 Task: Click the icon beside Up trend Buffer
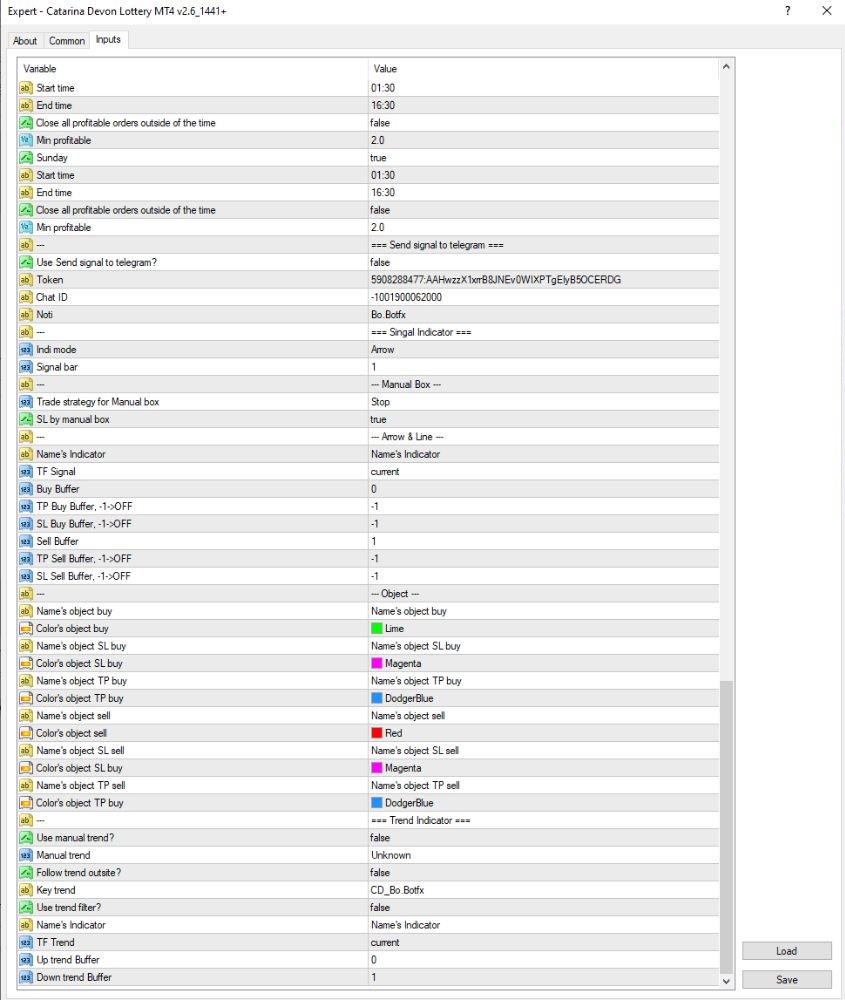point(26,960)
